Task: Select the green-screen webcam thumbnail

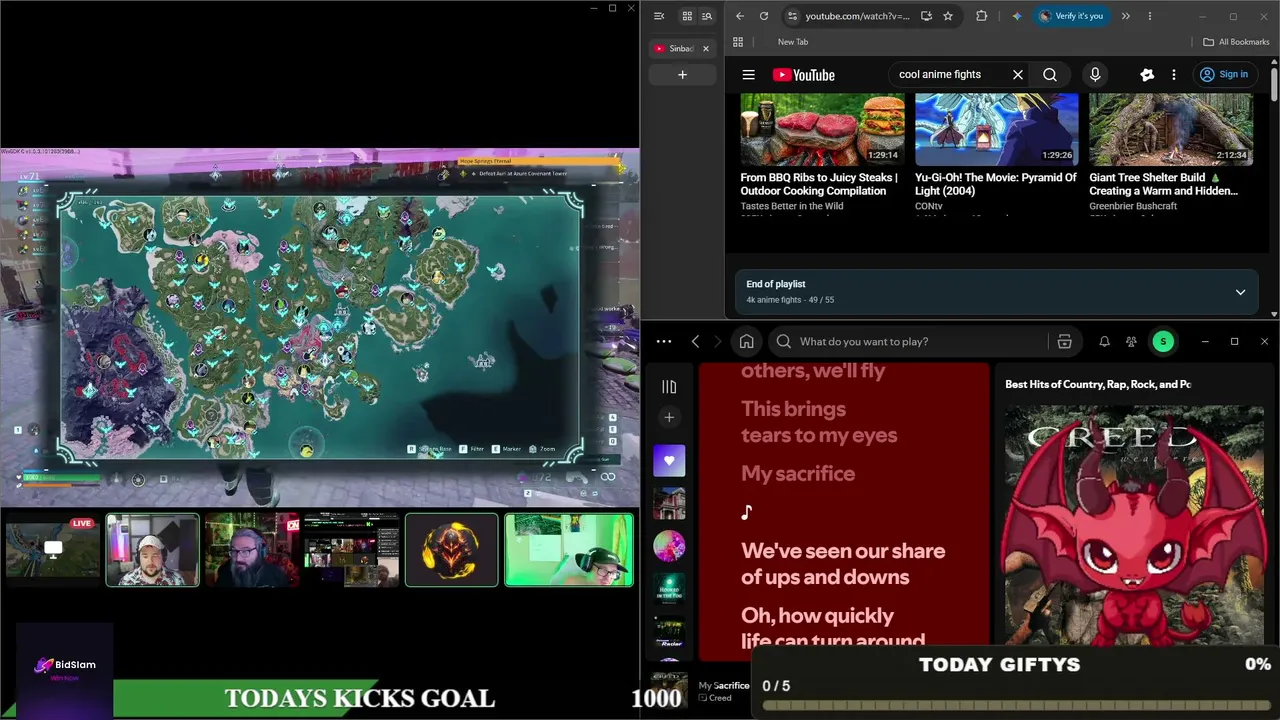Action: (569, 550)
